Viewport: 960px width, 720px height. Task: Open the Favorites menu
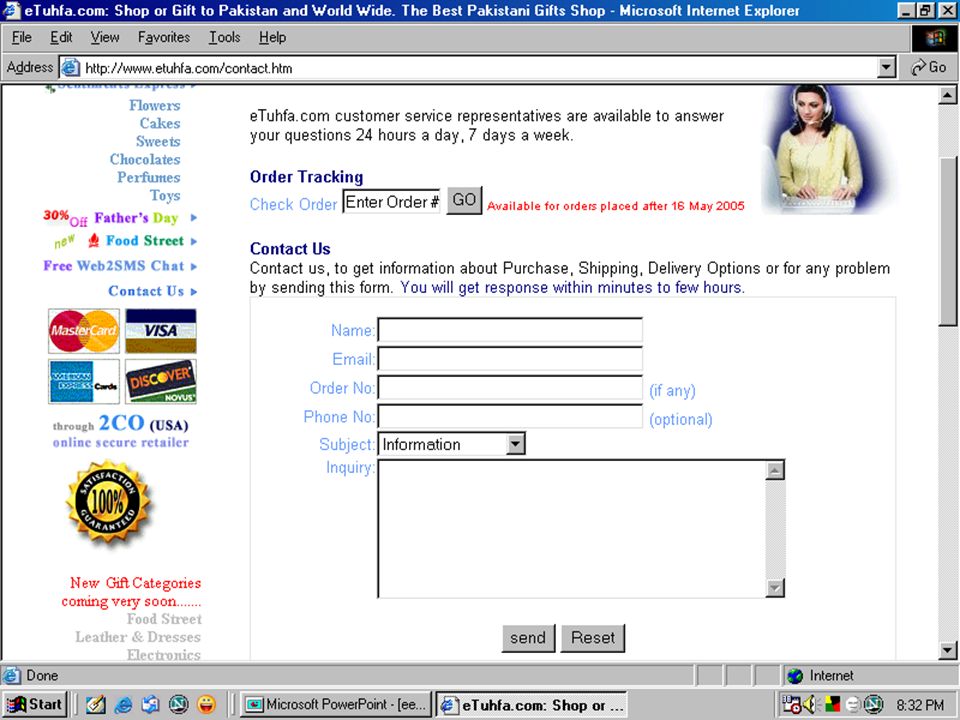163,37
